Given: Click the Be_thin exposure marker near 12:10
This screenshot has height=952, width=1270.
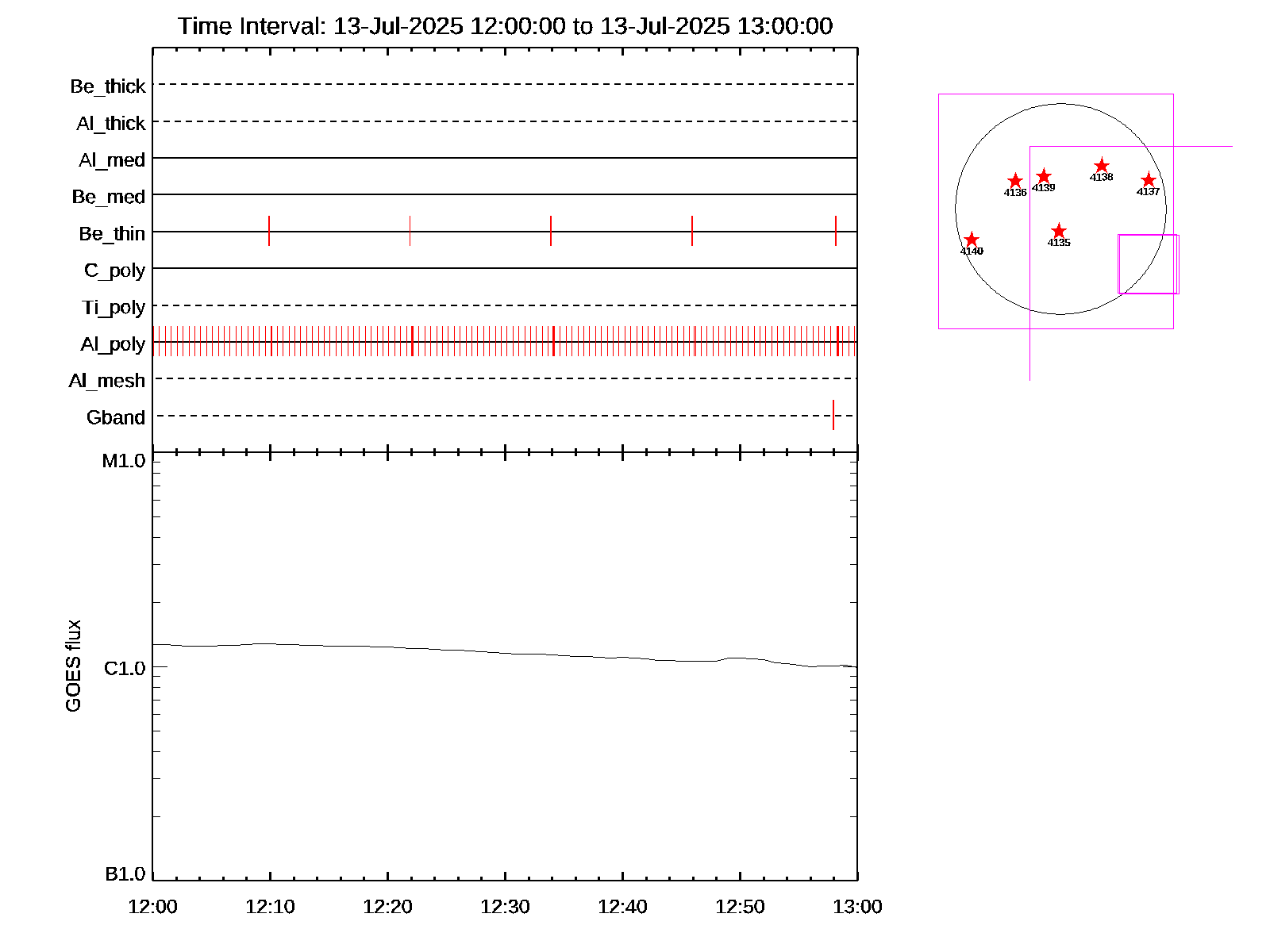Looking at the screenshot, I should [269, 231].
